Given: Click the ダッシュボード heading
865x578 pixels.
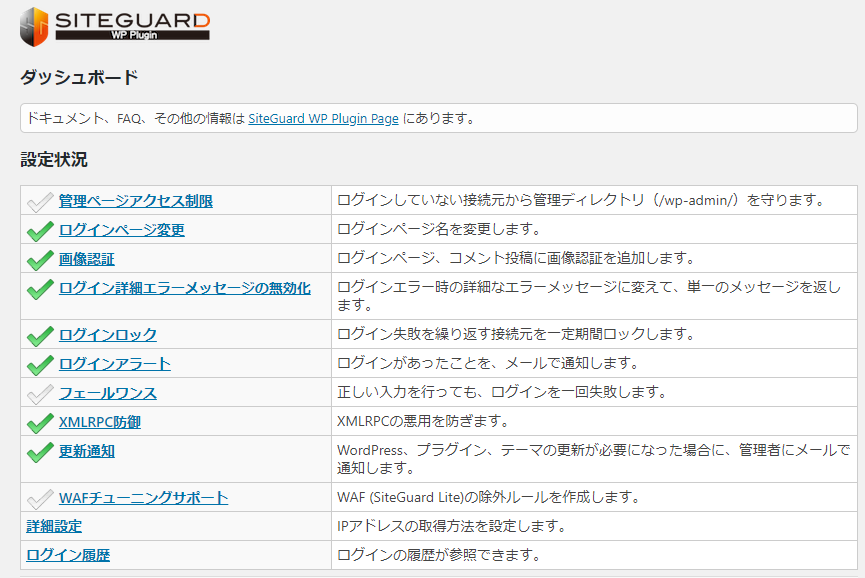Looking at the screenshot, I should 79,77.
